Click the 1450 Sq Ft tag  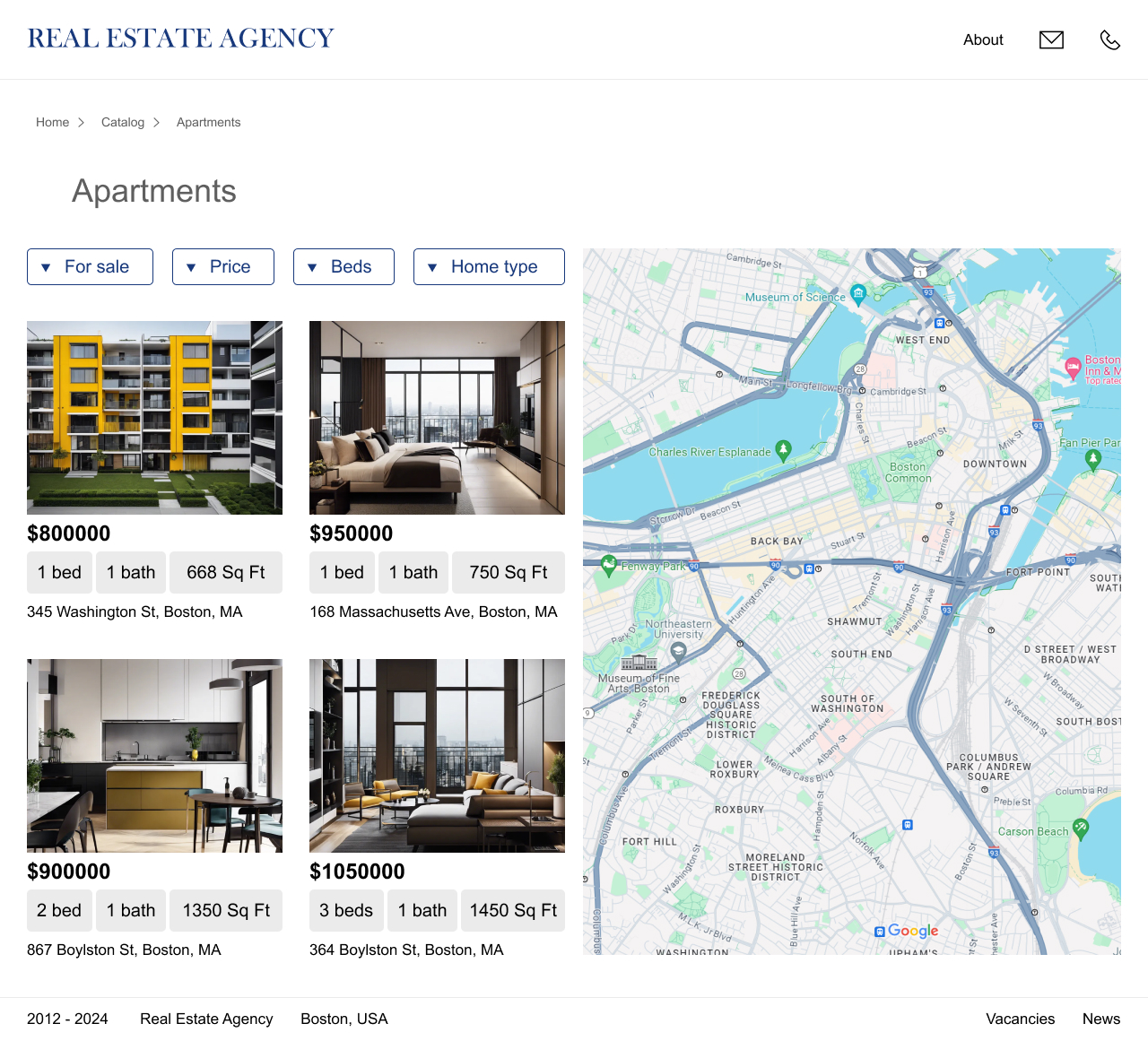[513, 910]
